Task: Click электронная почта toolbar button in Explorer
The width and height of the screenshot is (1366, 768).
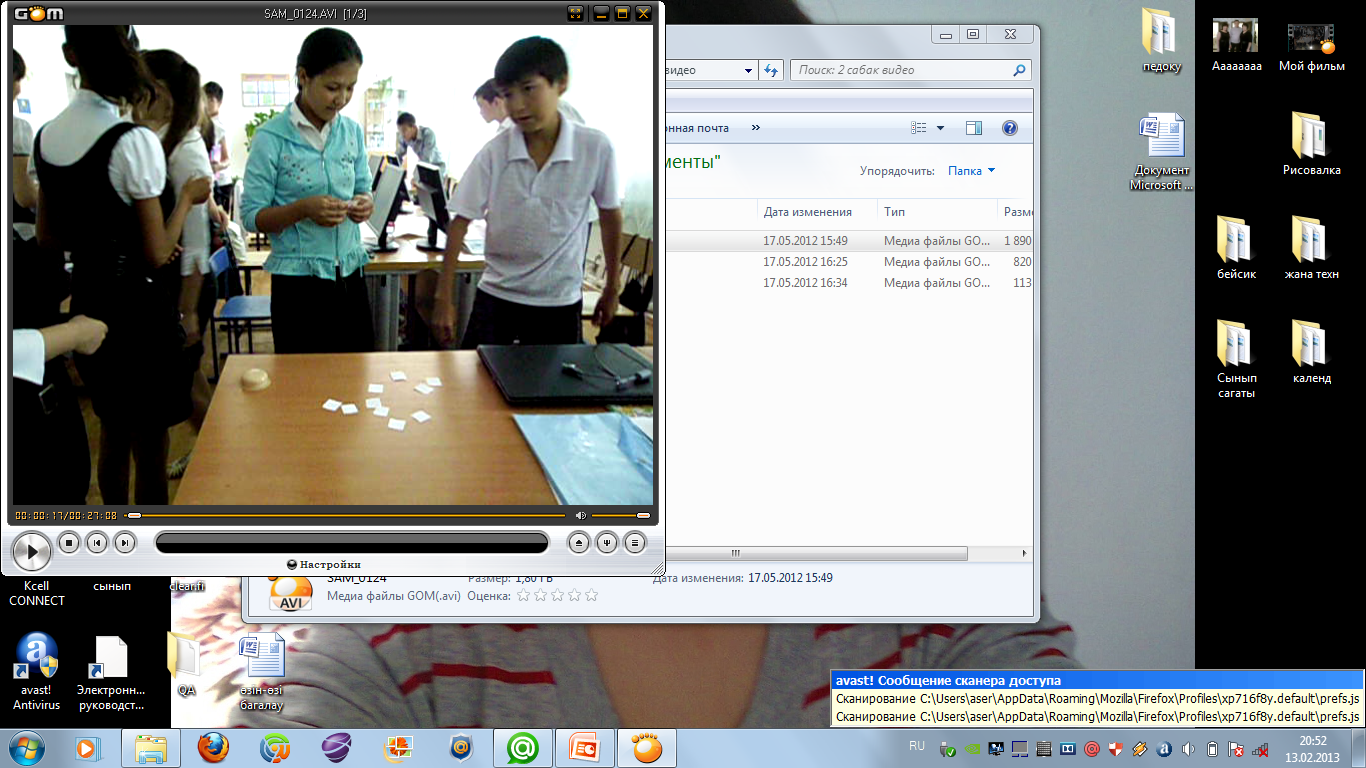Action: [x=698, y=128]
